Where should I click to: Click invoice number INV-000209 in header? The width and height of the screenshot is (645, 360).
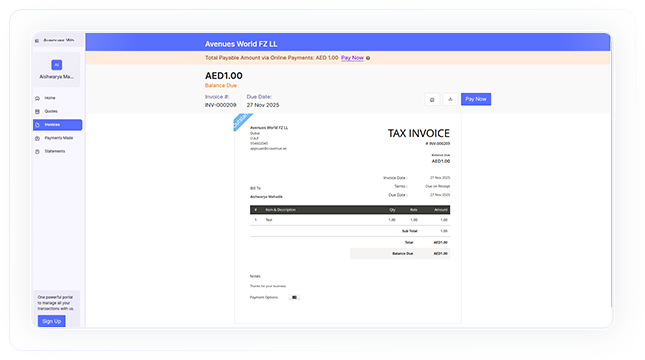pos(220,105)
